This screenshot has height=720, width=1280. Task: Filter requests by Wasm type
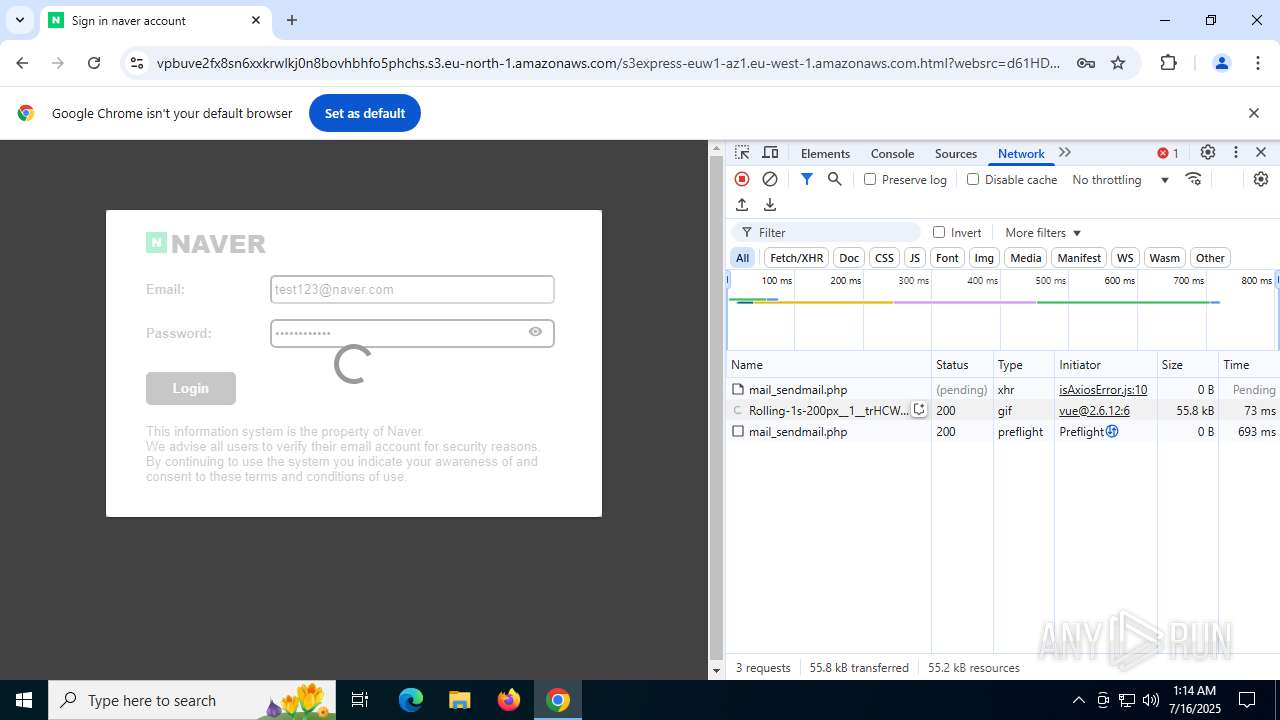click(1164, 258)
